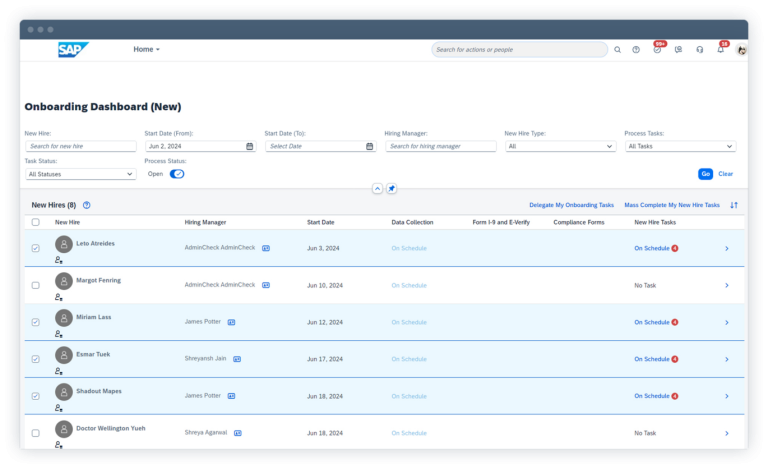Screen dimensions: 768x469
Task: Check the select-all header checkbox
Action: coord(36,222)
